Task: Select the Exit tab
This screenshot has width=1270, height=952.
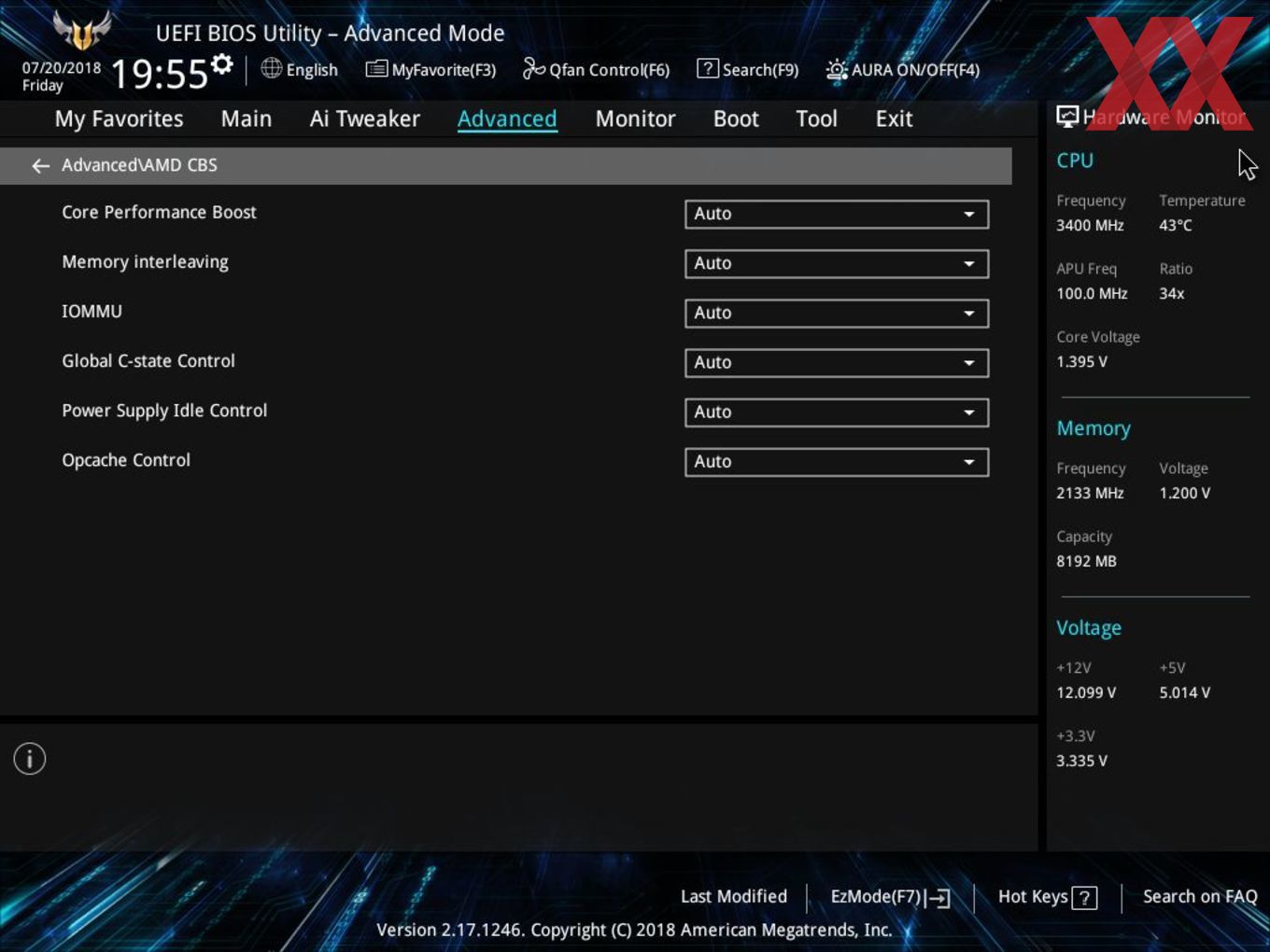Action: point(894,119)
